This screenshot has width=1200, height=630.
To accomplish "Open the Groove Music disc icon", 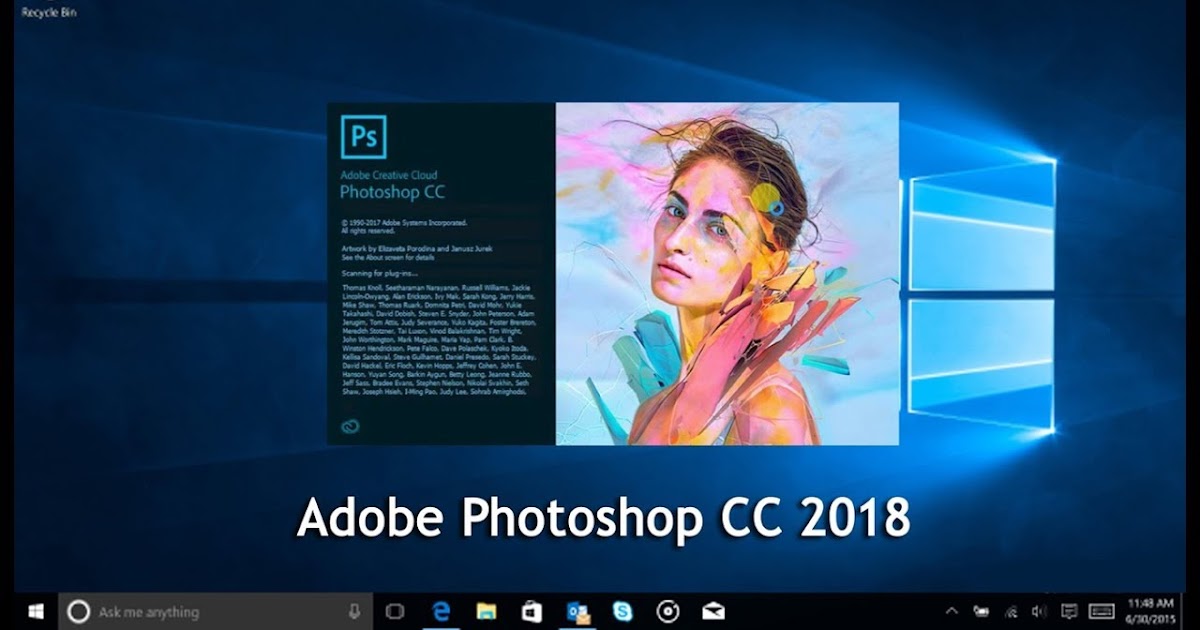I will click(x=668, y=611).
